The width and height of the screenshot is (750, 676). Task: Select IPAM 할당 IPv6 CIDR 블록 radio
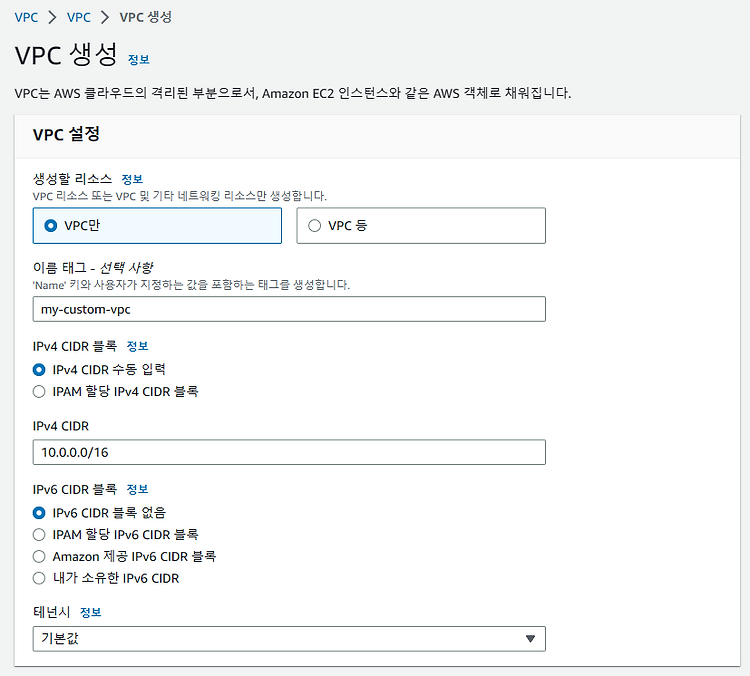(x=39, y=534)
